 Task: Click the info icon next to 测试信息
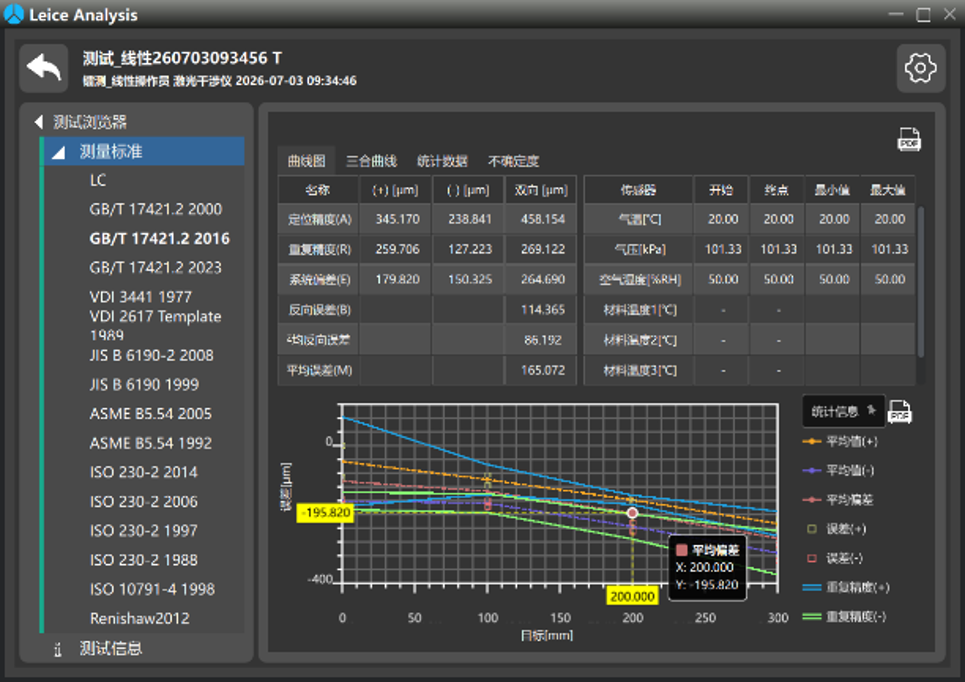[58, 649]
